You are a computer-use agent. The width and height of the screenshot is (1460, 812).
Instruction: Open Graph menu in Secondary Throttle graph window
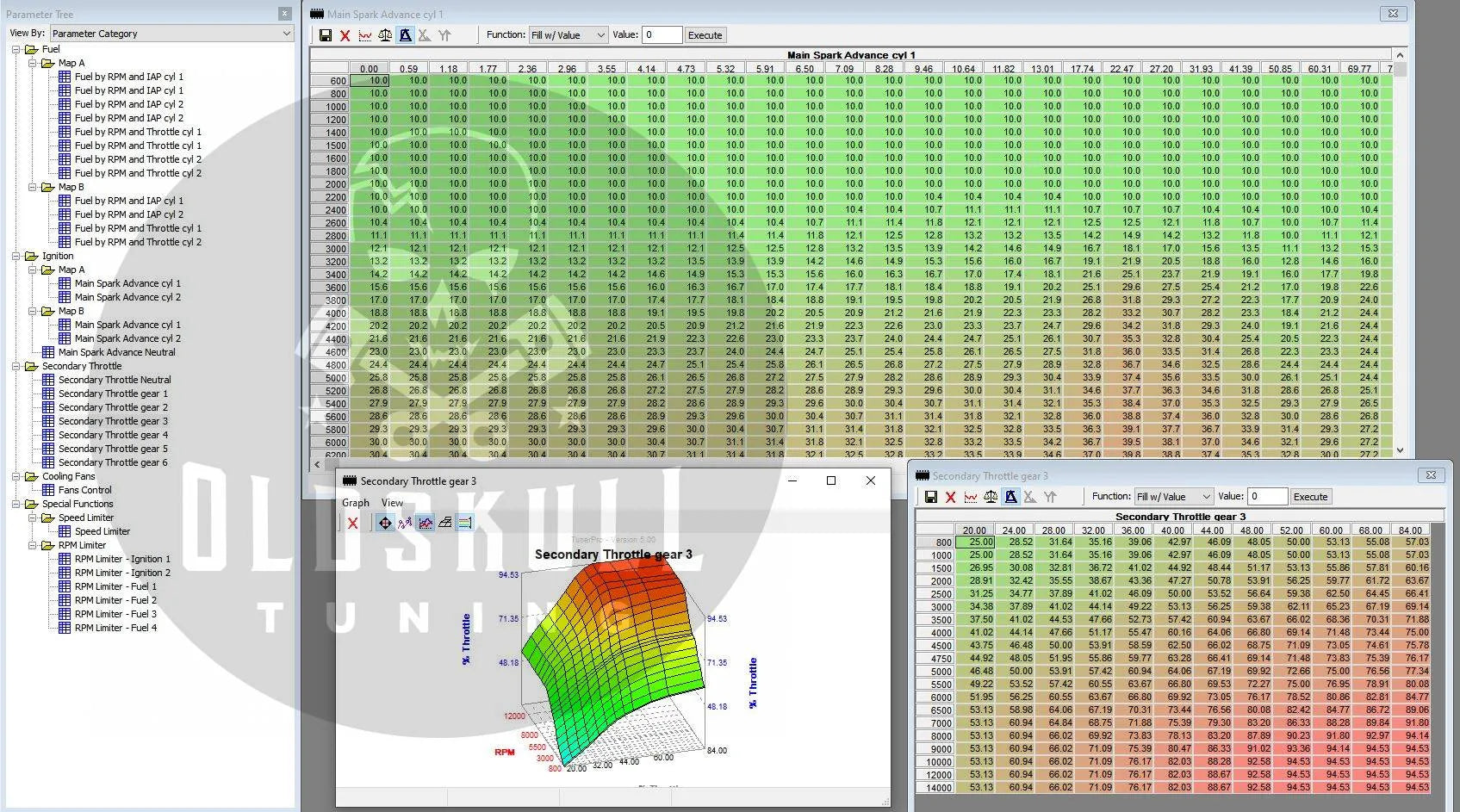355,503
